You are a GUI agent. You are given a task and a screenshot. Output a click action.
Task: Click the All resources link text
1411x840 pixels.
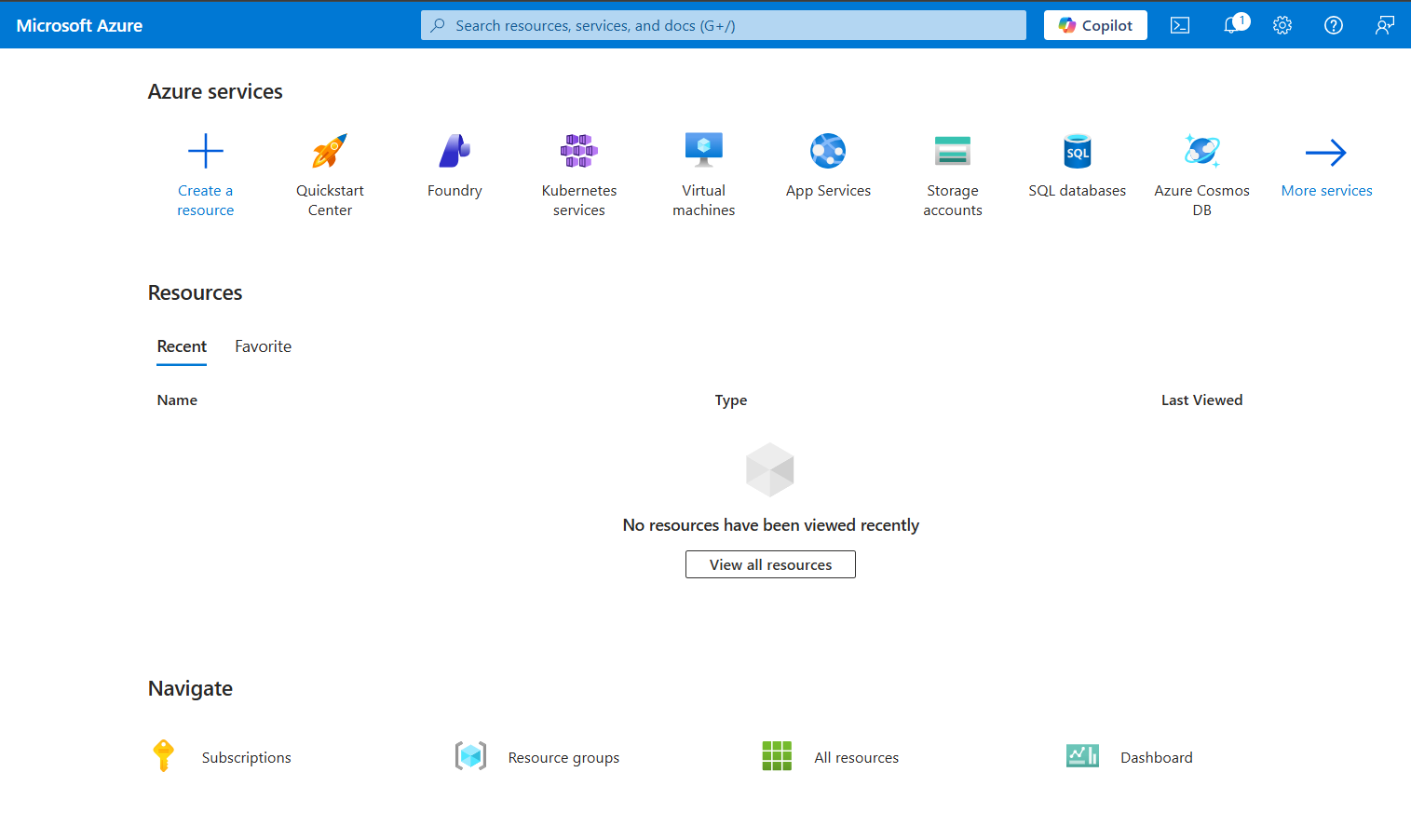click(857, 757)
